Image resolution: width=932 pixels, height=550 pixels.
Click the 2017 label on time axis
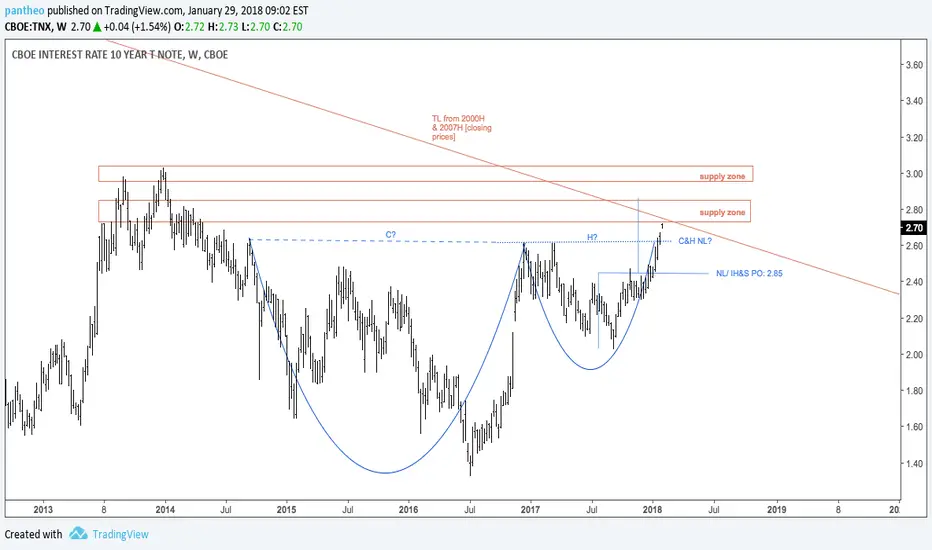[x=530, y=510]
